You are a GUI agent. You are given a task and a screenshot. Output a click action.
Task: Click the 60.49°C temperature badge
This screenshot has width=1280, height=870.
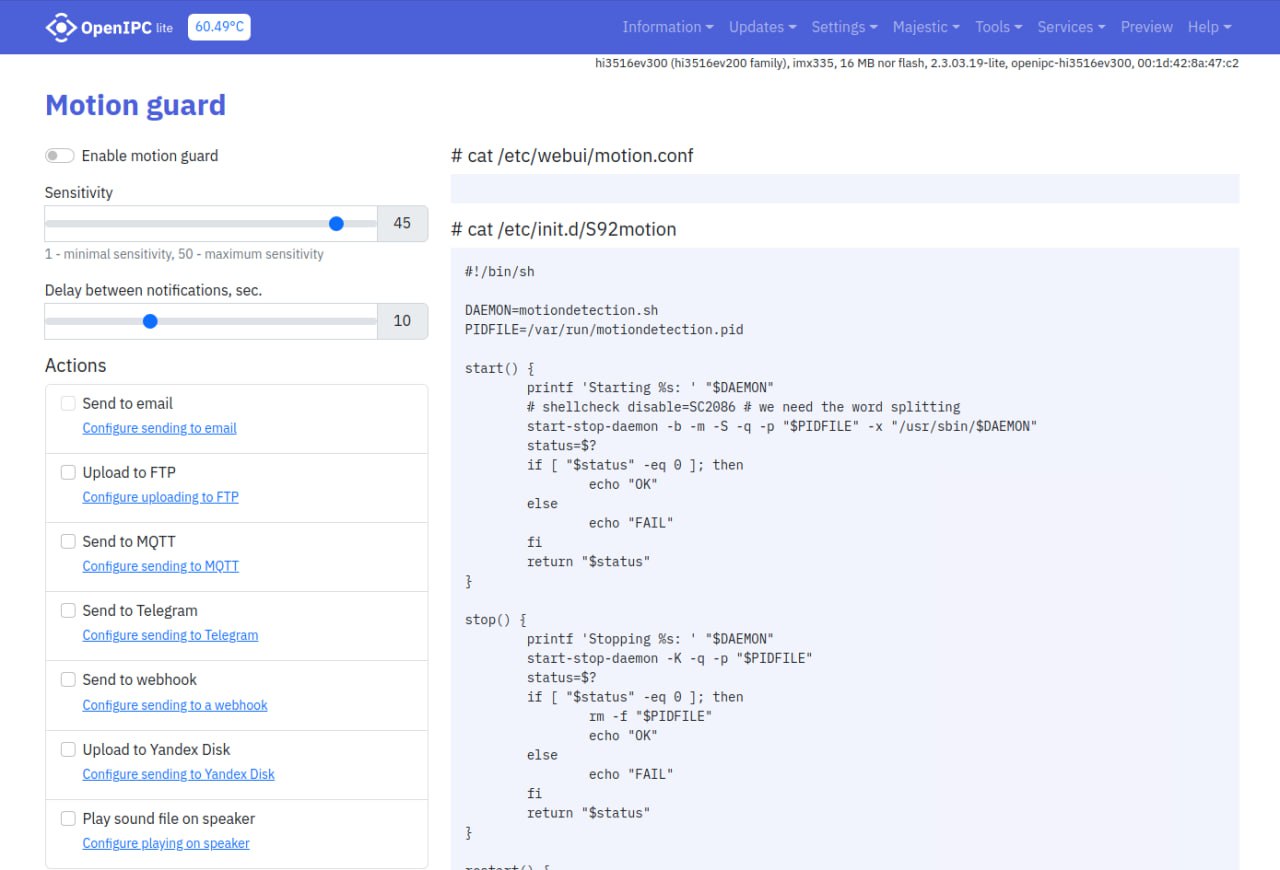point(219,27)
